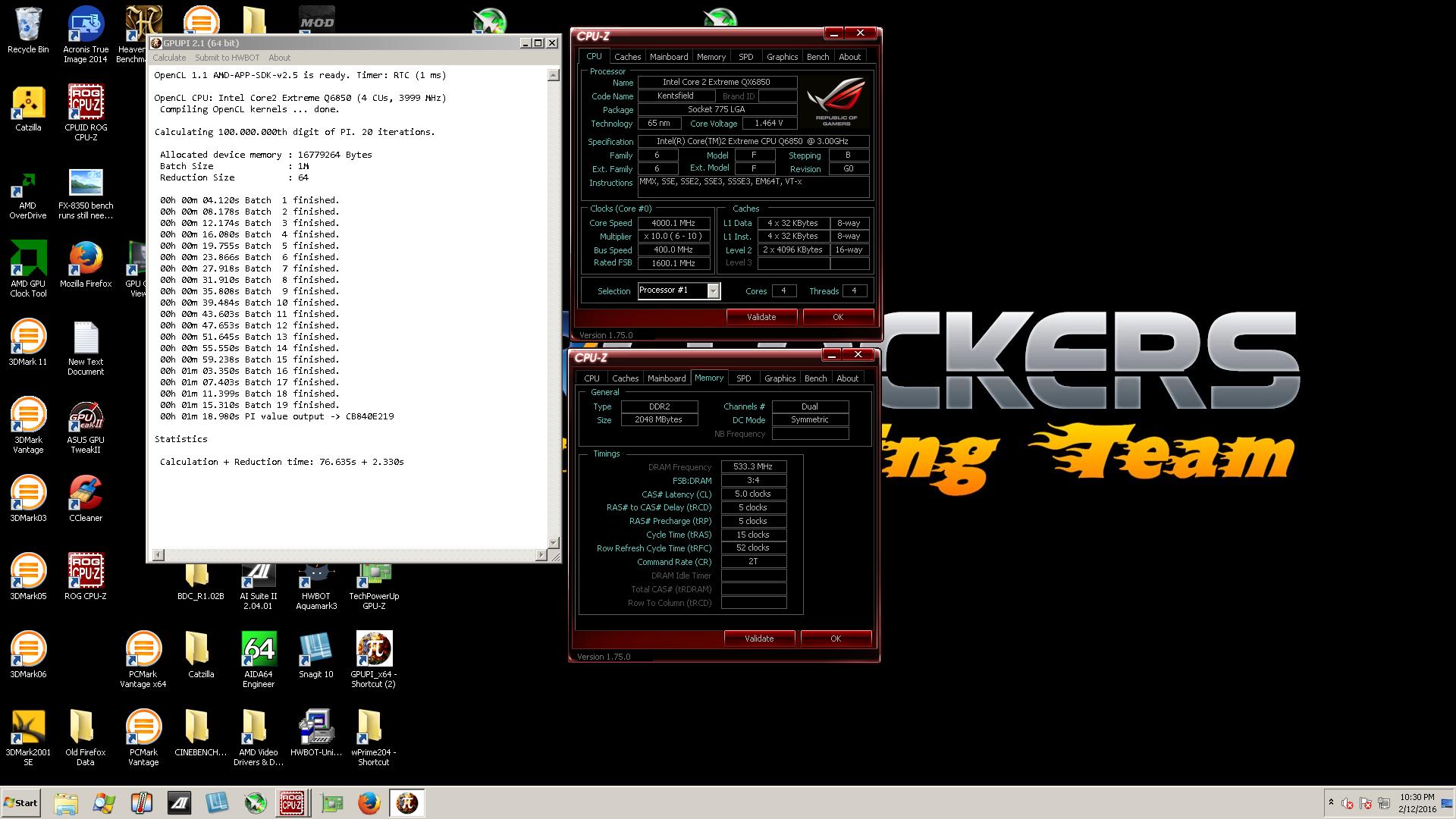Open wPrime204 Shortcut folder
This screenshot has width=1456, height=819.
tap(374, 738)
